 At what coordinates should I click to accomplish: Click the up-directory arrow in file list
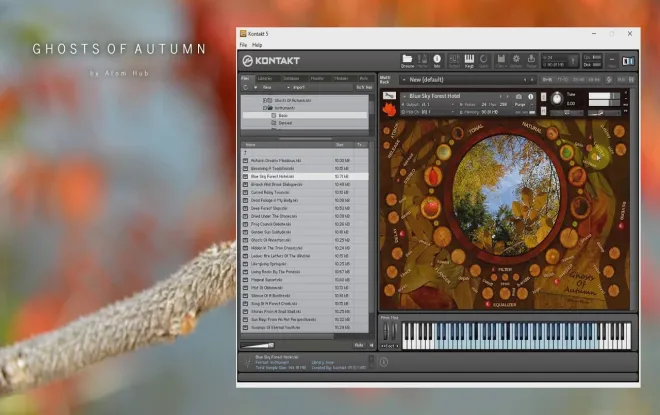coord(245,153)
